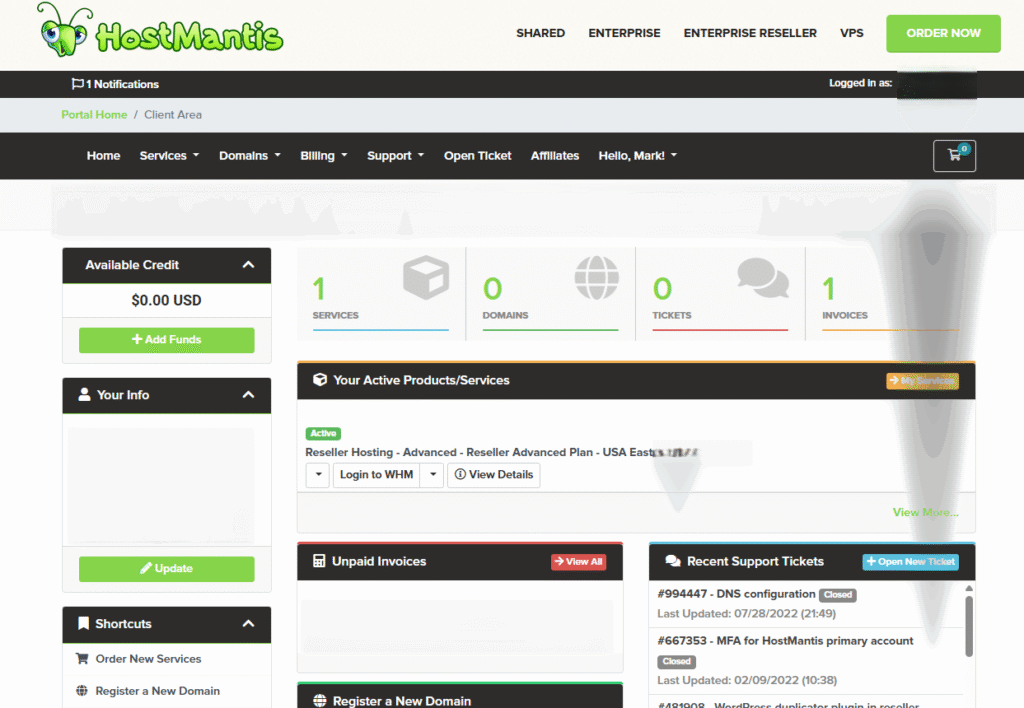The width and height of the screenshot is (1024, 708).
Task: Click the globe icon beside Register a New Domain shortcut
Action: point(82,690)
